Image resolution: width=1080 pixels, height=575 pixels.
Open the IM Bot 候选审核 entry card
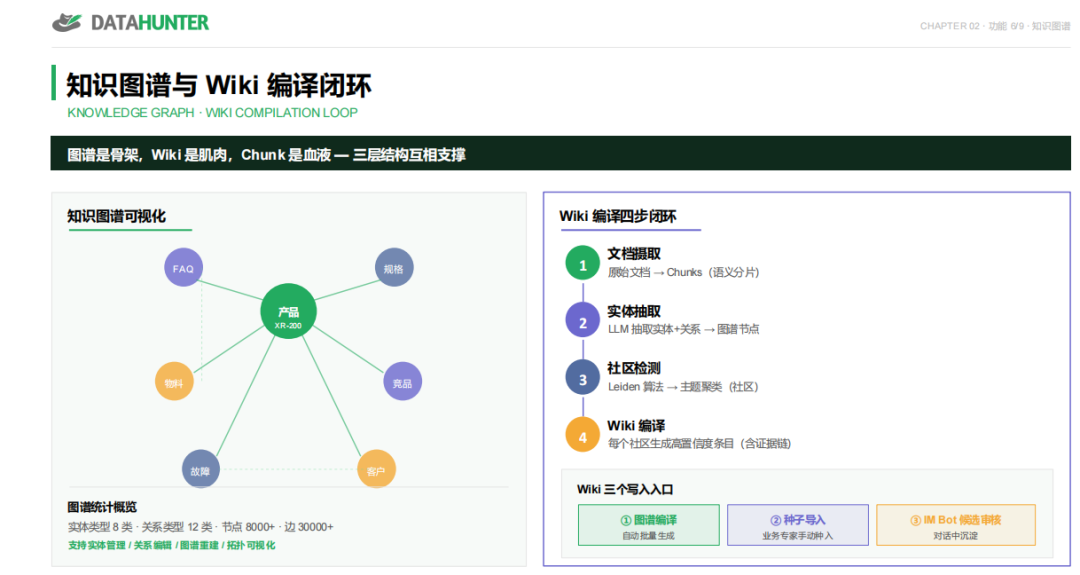point(956,525)
